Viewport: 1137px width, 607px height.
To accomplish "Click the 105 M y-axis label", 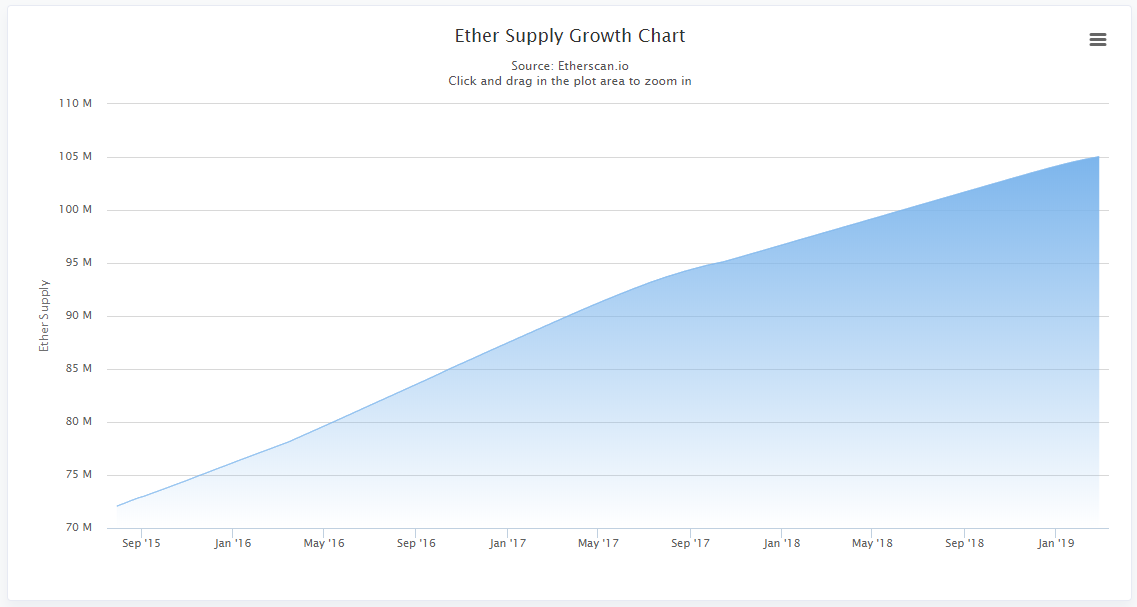I will [75, 157].
